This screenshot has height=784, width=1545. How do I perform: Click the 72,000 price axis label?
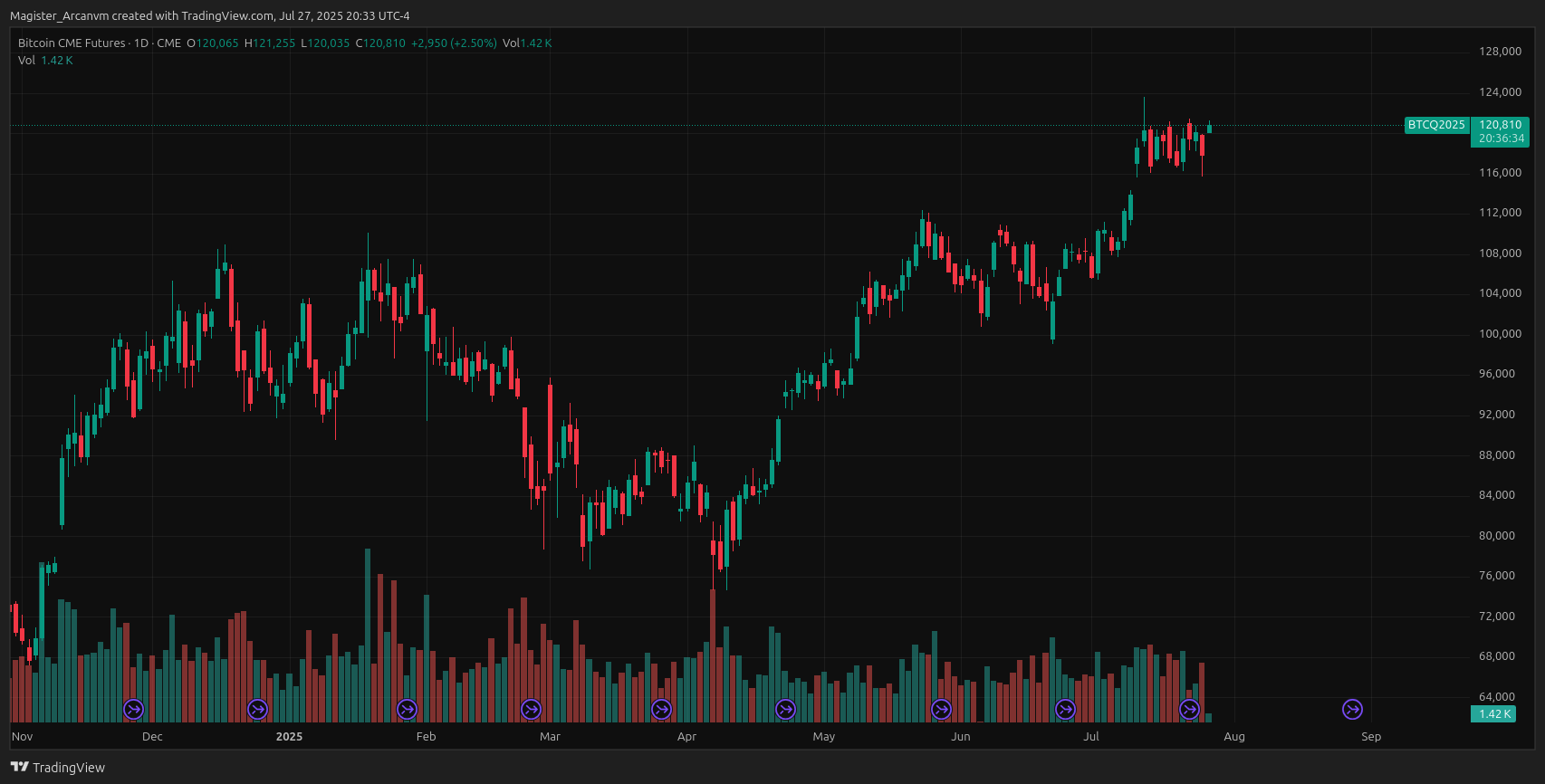[x=1497, y=617]
